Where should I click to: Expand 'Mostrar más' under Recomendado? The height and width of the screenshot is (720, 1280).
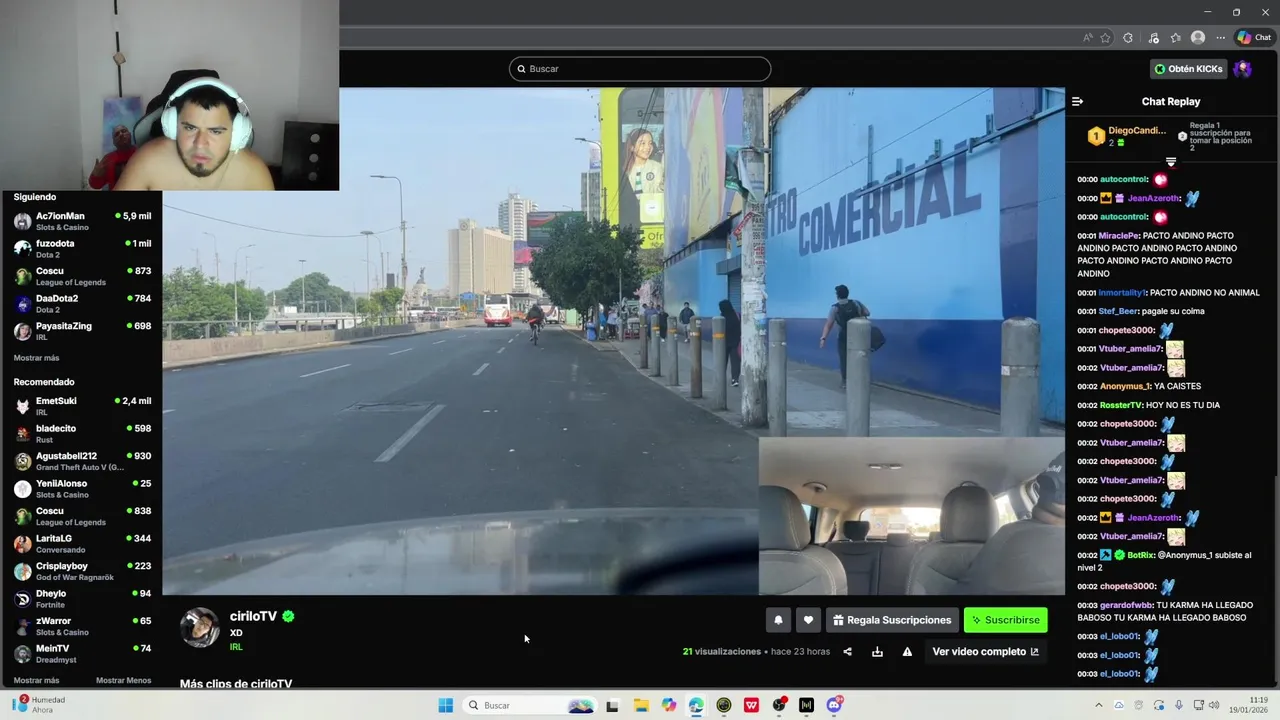click(36, 681)
